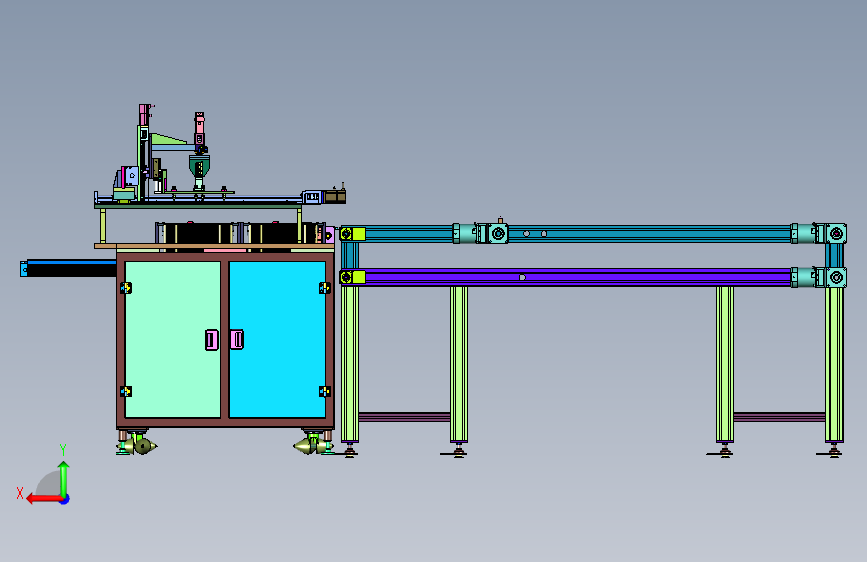Click the red X axis arrow of the triad

point(44,499)
